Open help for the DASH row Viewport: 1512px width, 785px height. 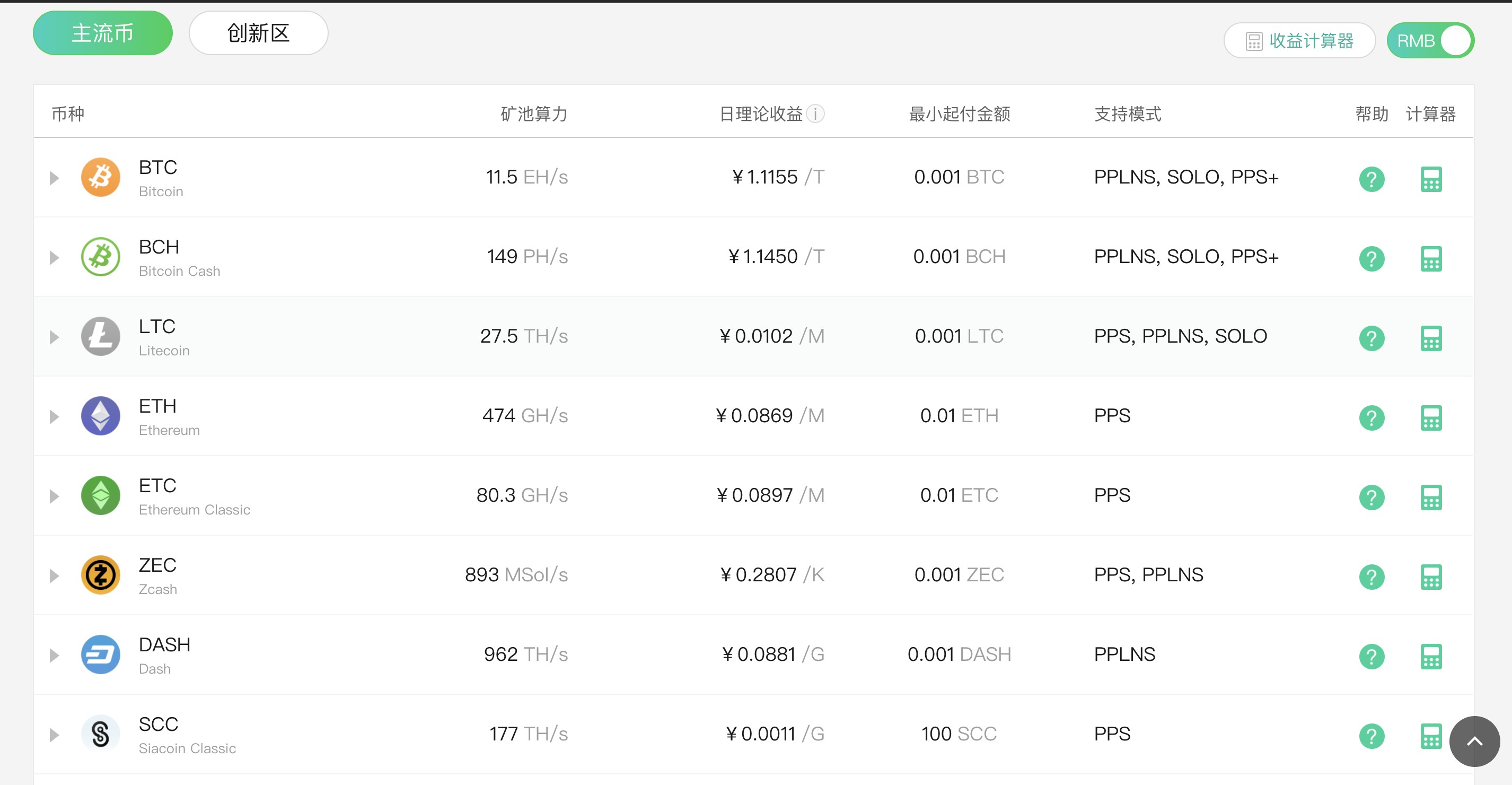pyautogui.click(x=1371, y=657)
